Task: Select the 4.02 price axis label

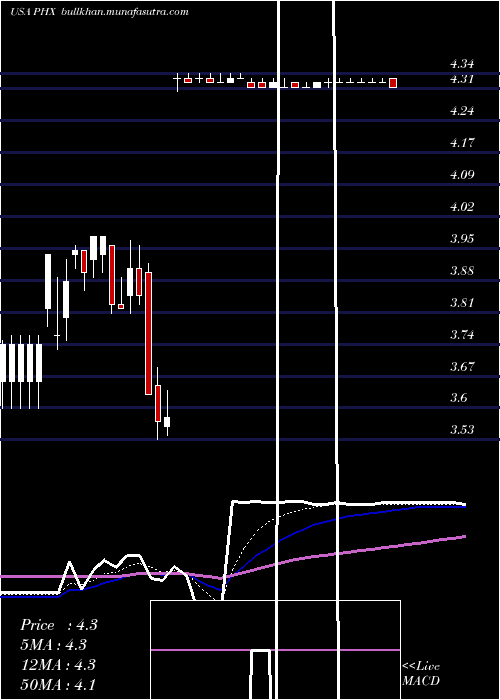Action: pyautogui.click(x=462, y=207)
